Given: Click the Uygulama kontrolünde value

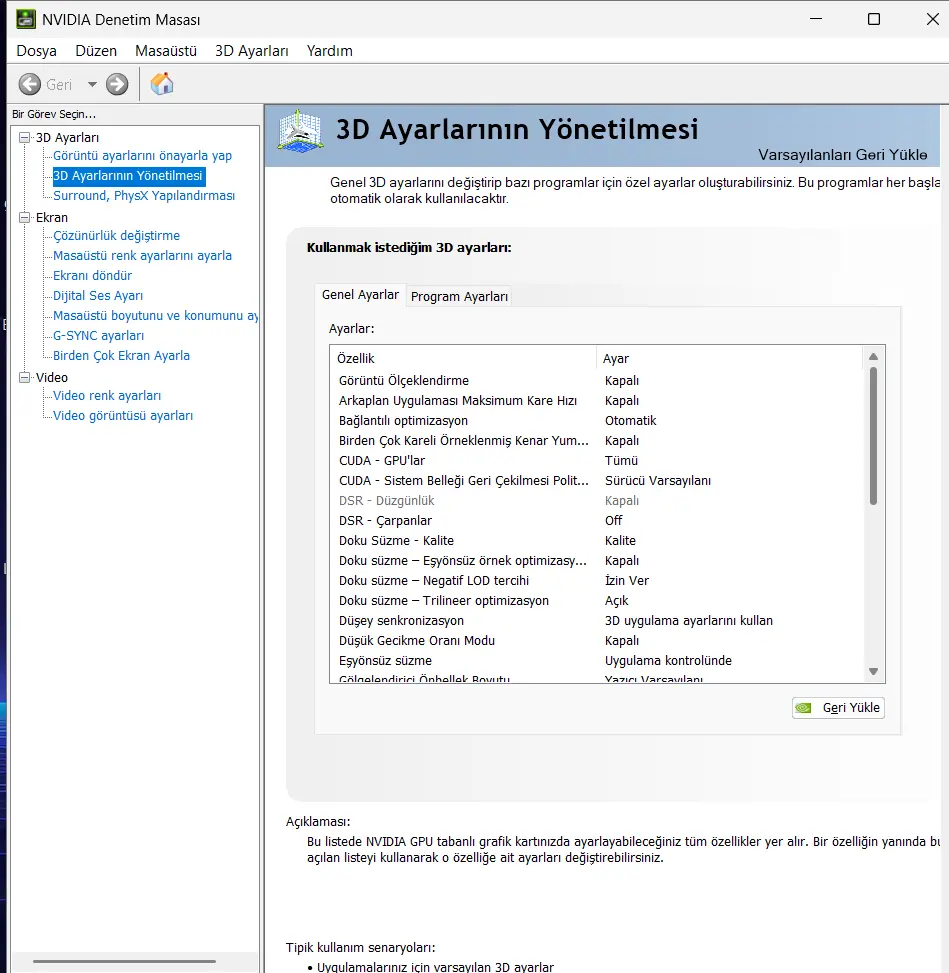Looking at the screenshot, I should [668, 660].
